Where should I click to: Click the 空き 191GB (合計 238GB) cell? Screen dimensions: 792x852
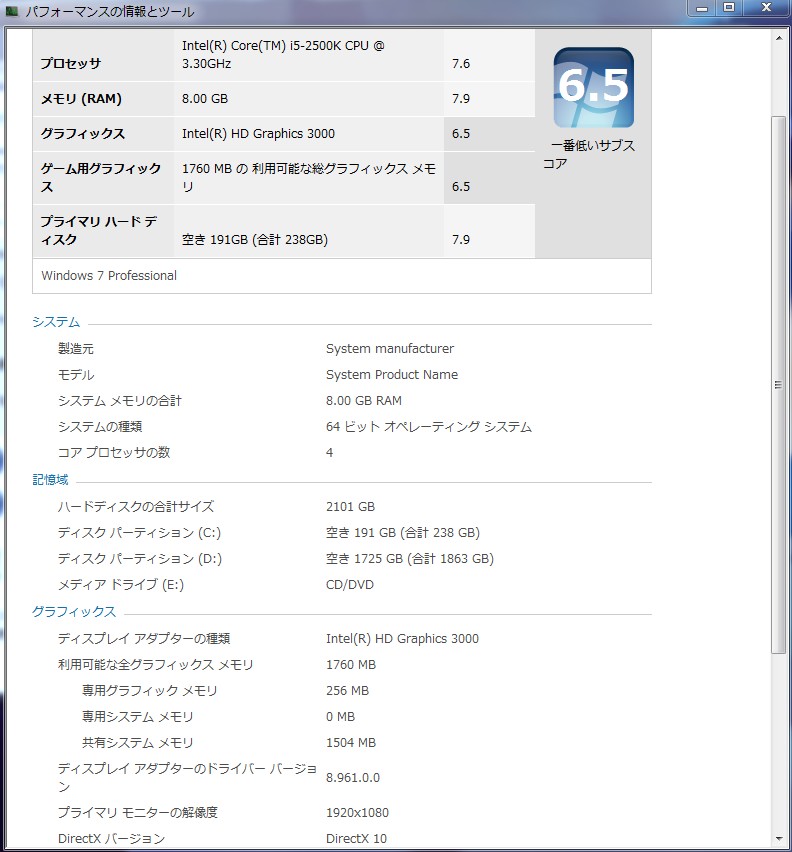pos(255,240)
